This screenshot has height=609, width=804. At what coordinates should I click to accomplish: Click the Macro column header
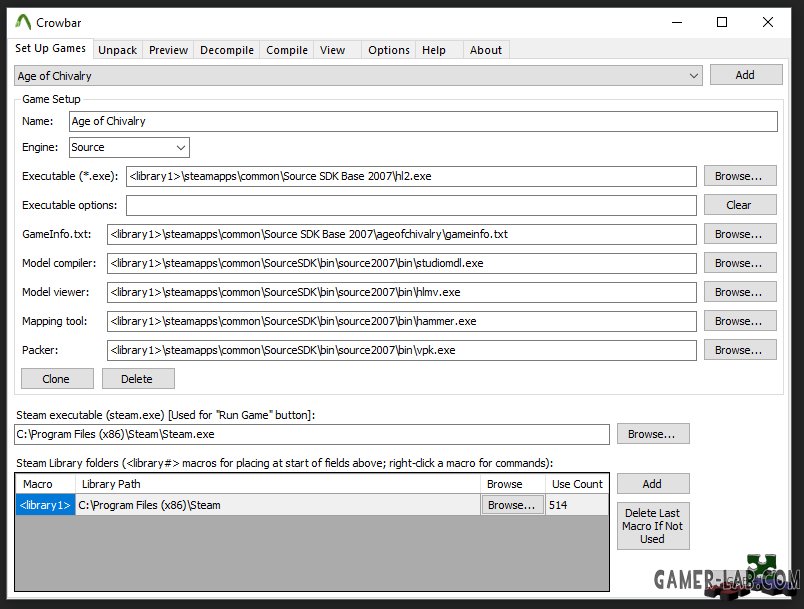click(46, 484)
